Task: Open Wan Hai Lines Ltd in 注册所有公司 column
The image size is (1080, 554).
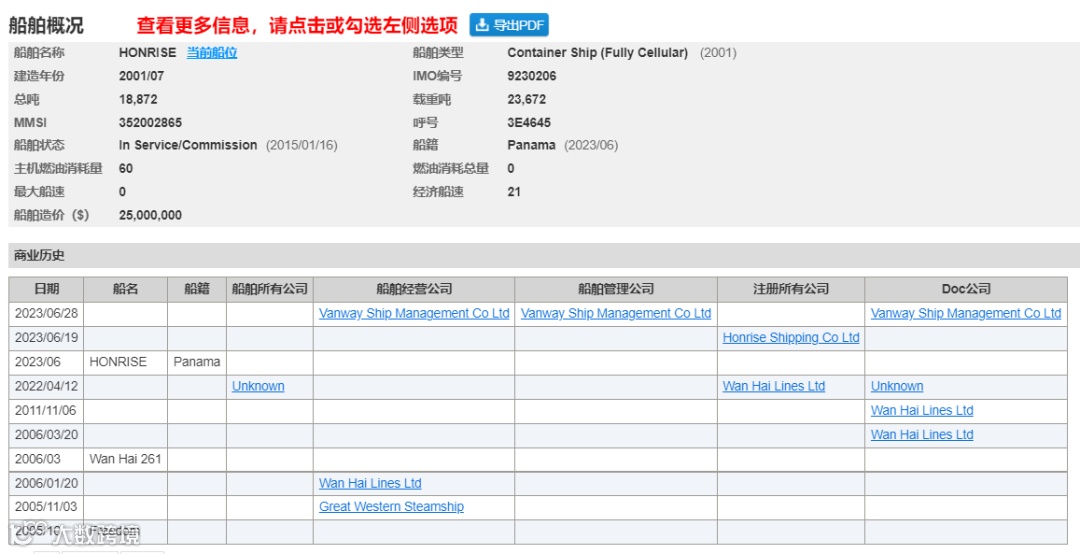Action: click(x=773, y=387)
